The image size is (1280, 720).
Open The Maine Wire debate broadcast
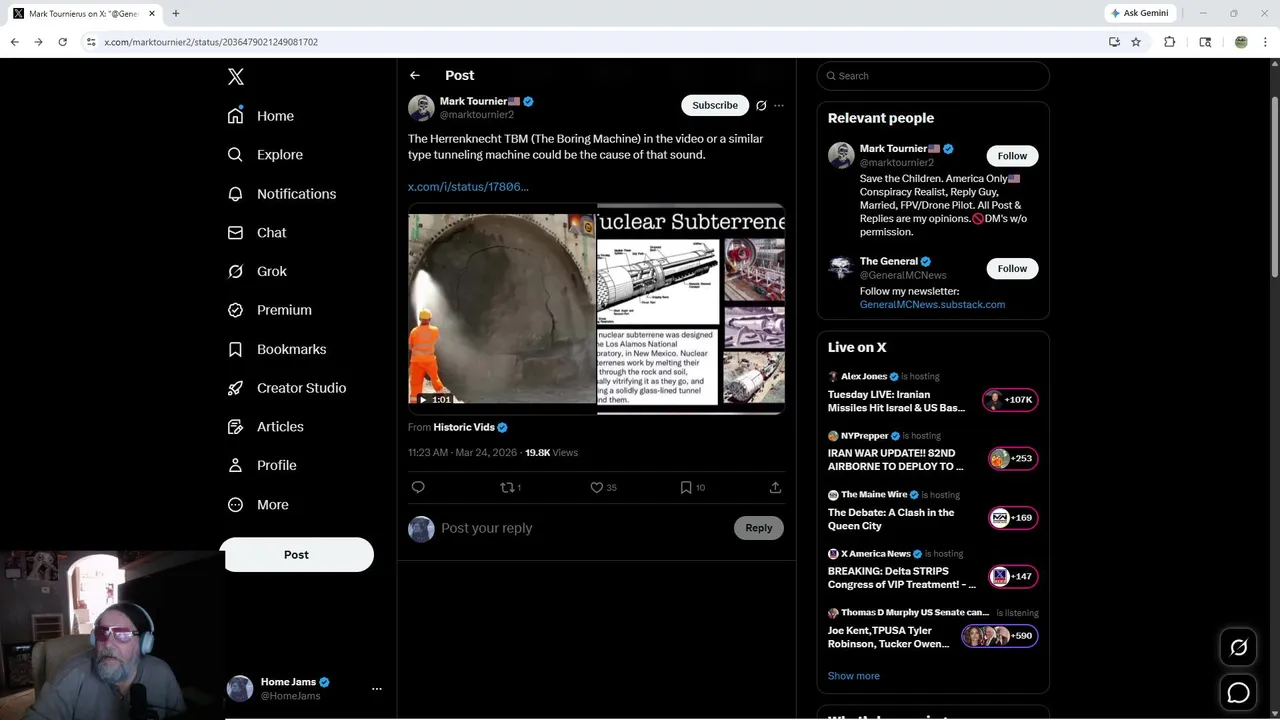[932, 512]
